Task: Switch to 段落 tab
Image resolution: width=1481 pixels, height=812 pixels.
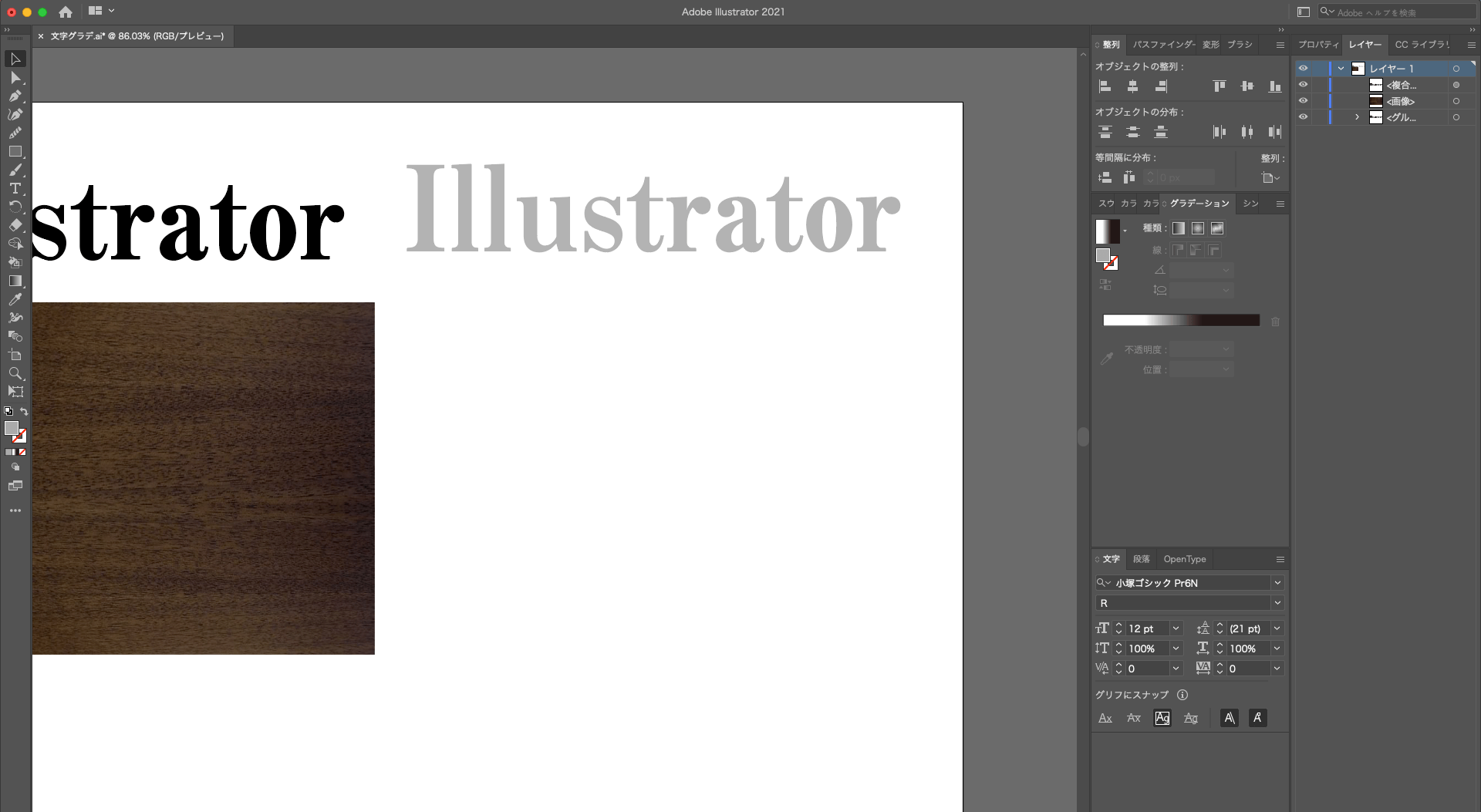Action: click(1142, 559)
